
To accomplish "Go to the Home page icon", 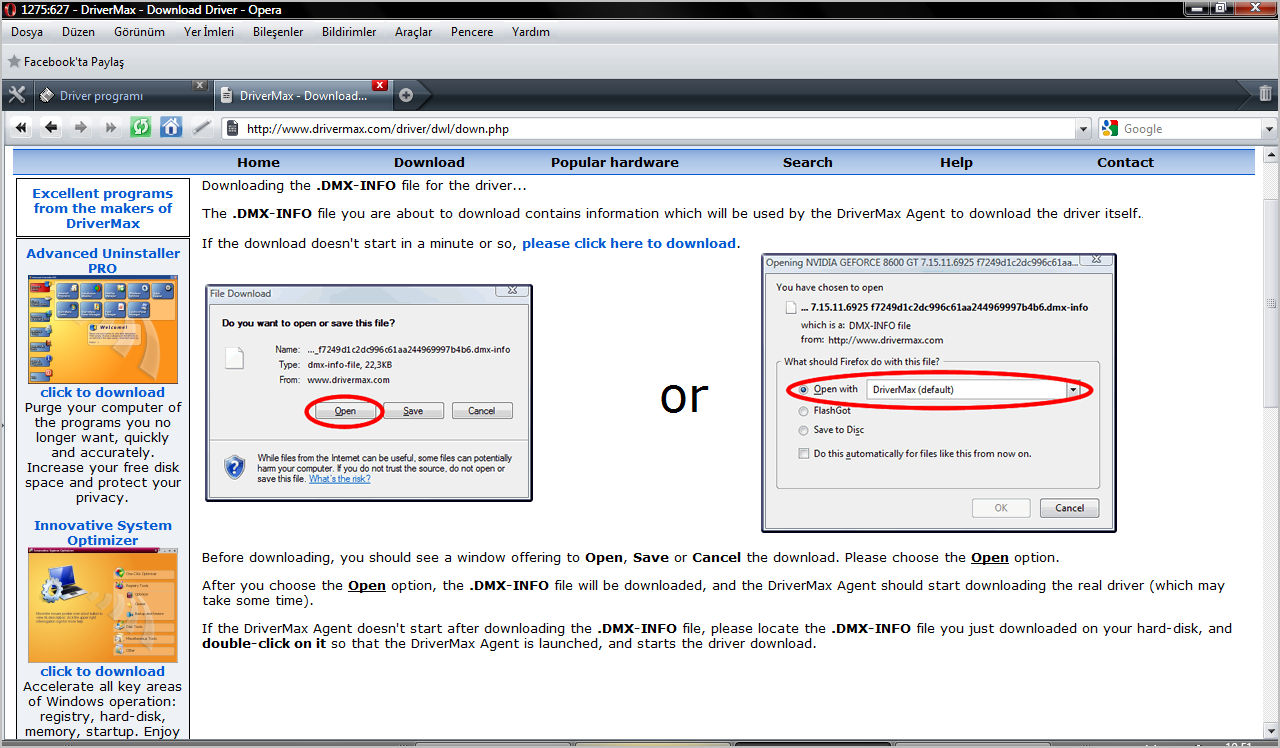I will click(171, 128).
